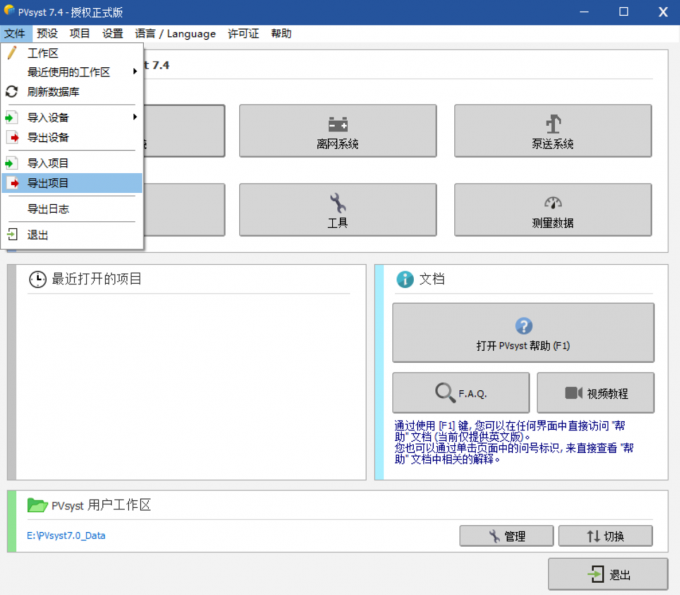This screenshot has width=680, height=595.
Task: Click the PVsyst app icon in title bar
Action: 9,10
